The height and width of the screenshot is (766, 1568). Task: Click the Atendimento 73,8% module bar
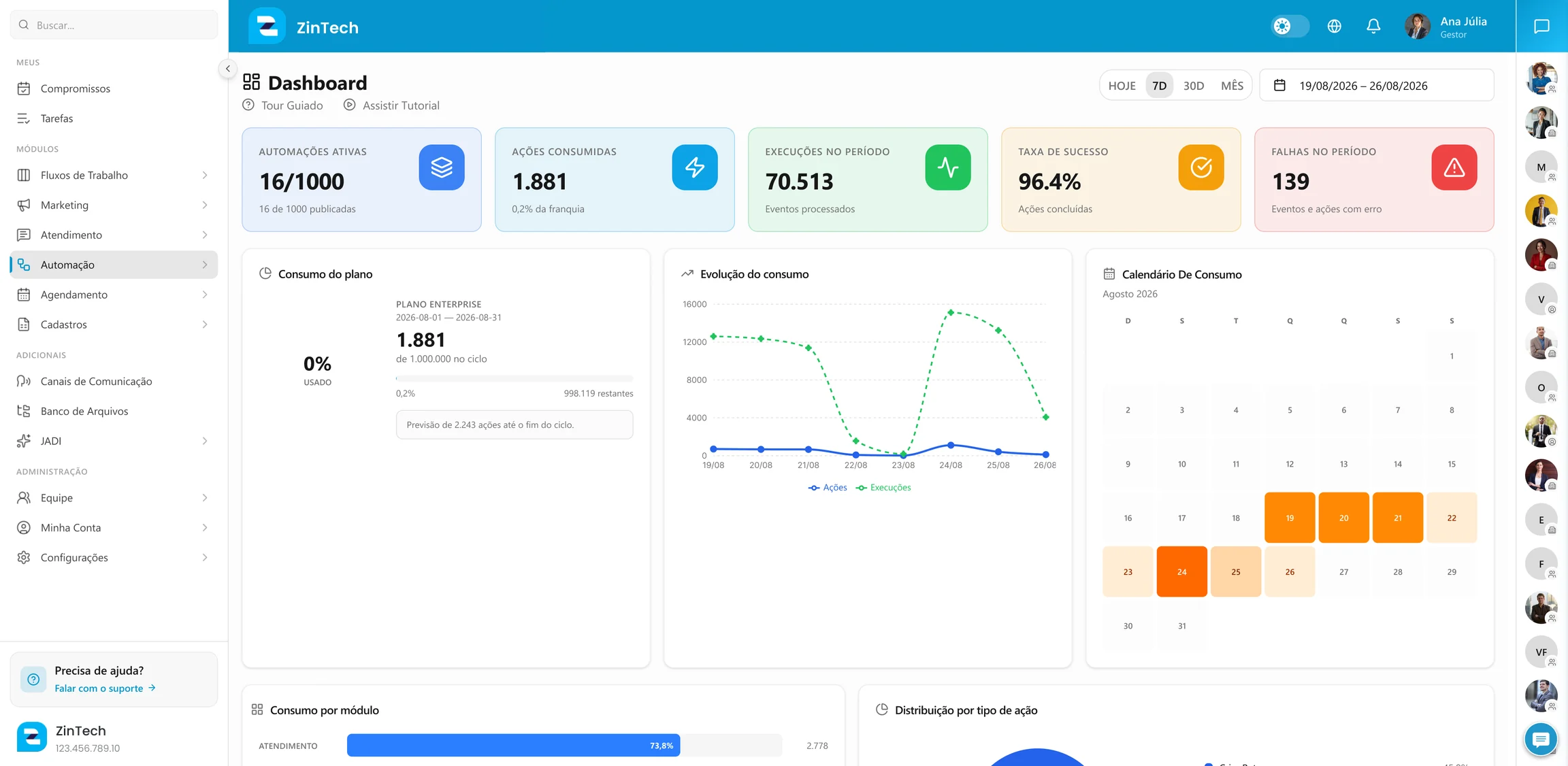click(x=513, y=745)
